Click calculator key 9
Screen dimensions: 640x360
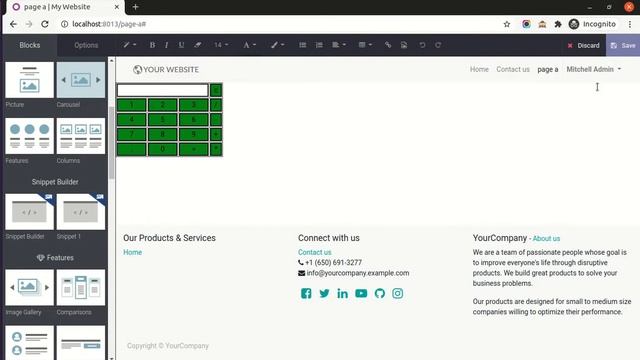point(193,134)
